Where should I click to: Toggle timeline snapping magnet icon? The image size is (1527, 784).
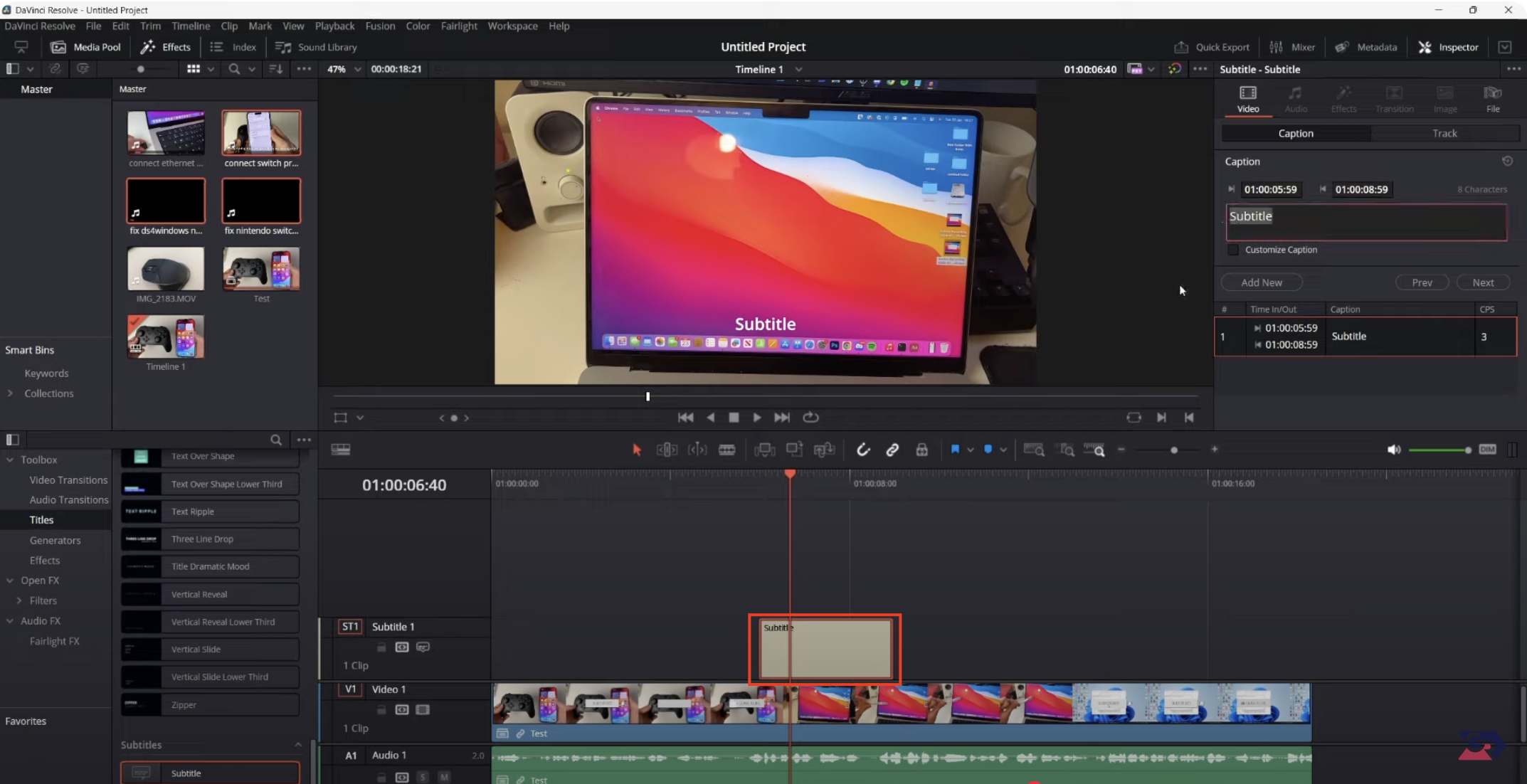tap(862, 450)
